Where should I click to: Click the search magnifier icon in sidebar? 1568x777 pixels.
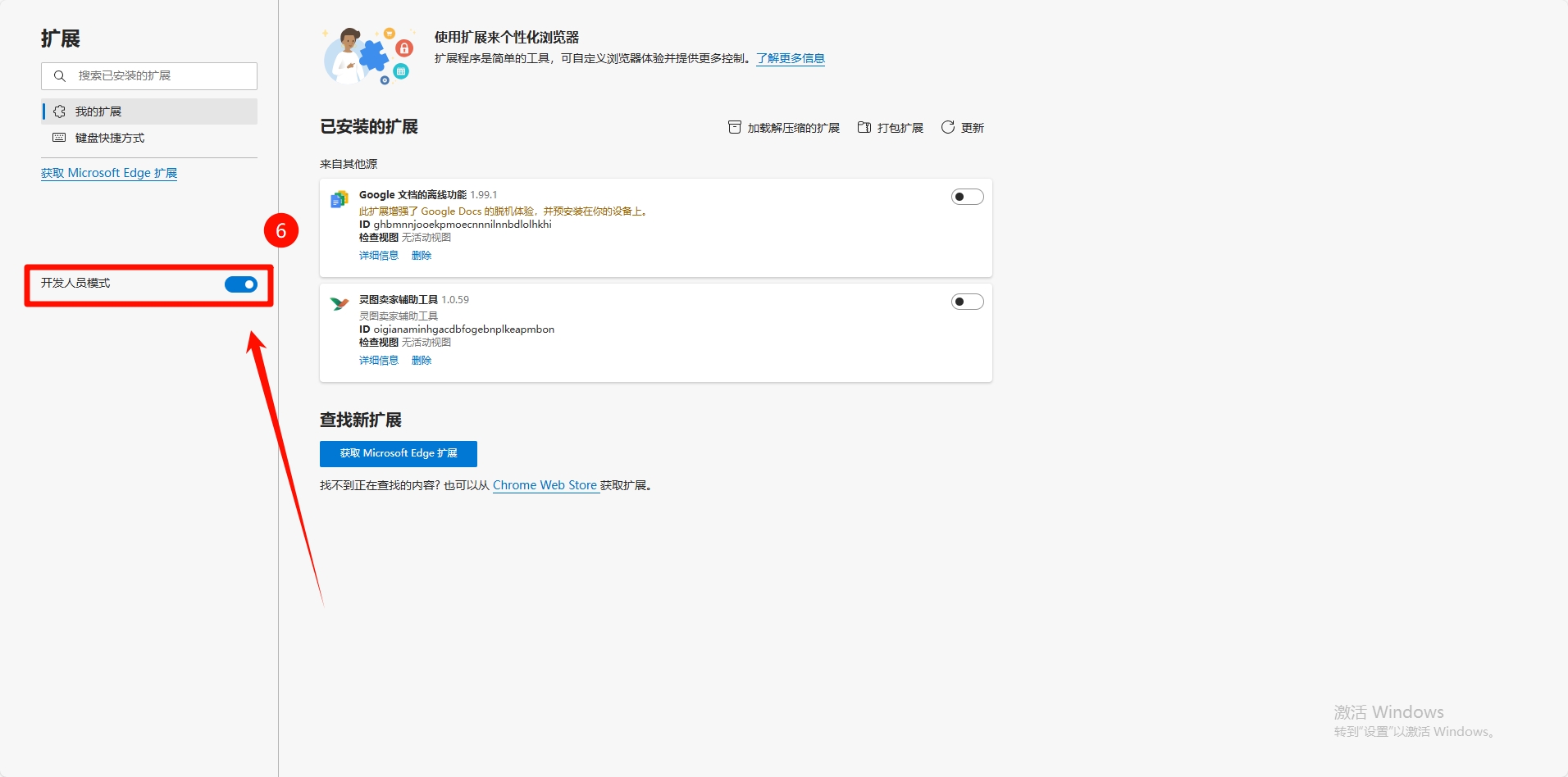[60, 76]
